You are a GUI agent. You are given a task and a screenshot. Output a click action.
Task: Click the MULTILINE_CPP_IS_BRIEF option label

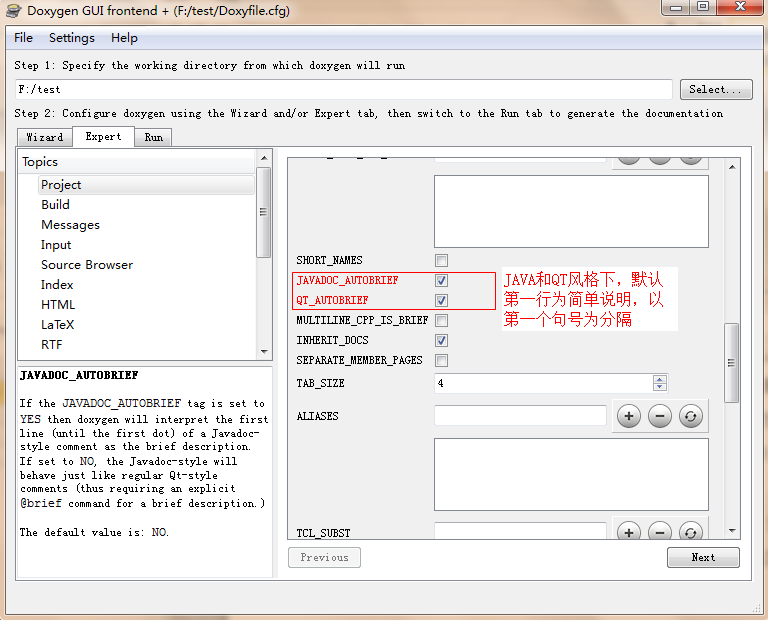pyautogui.click(x=362, y=320)
